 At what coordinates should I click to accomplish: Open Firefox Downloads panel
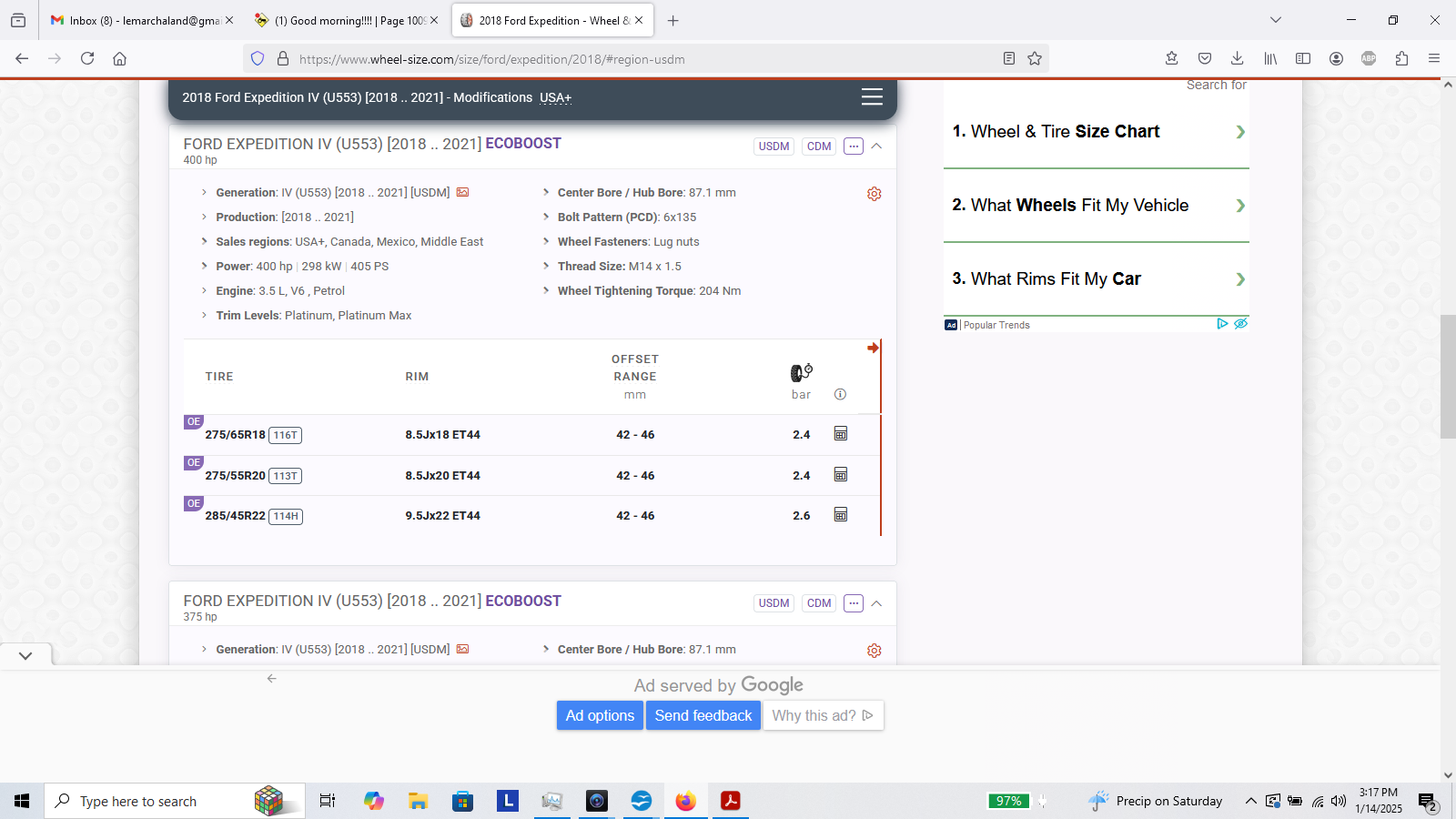(1238, 58)
